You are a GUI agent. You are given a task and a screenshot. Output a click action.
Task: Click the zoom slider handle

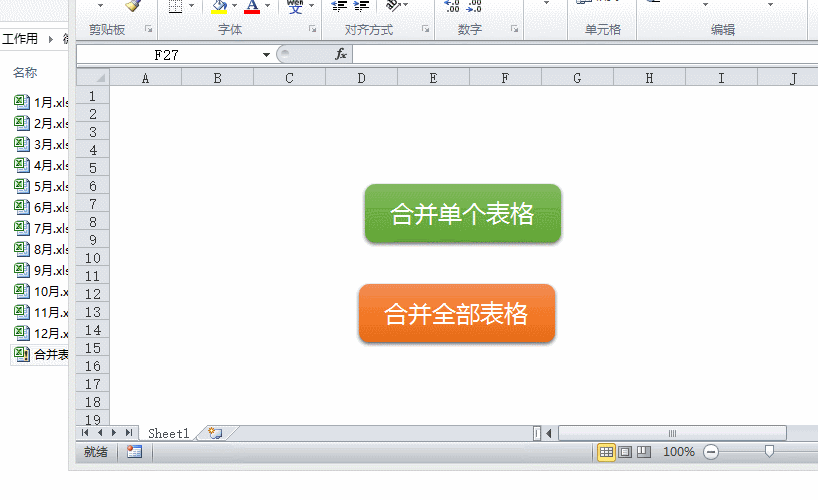click(x=768, y=452)
